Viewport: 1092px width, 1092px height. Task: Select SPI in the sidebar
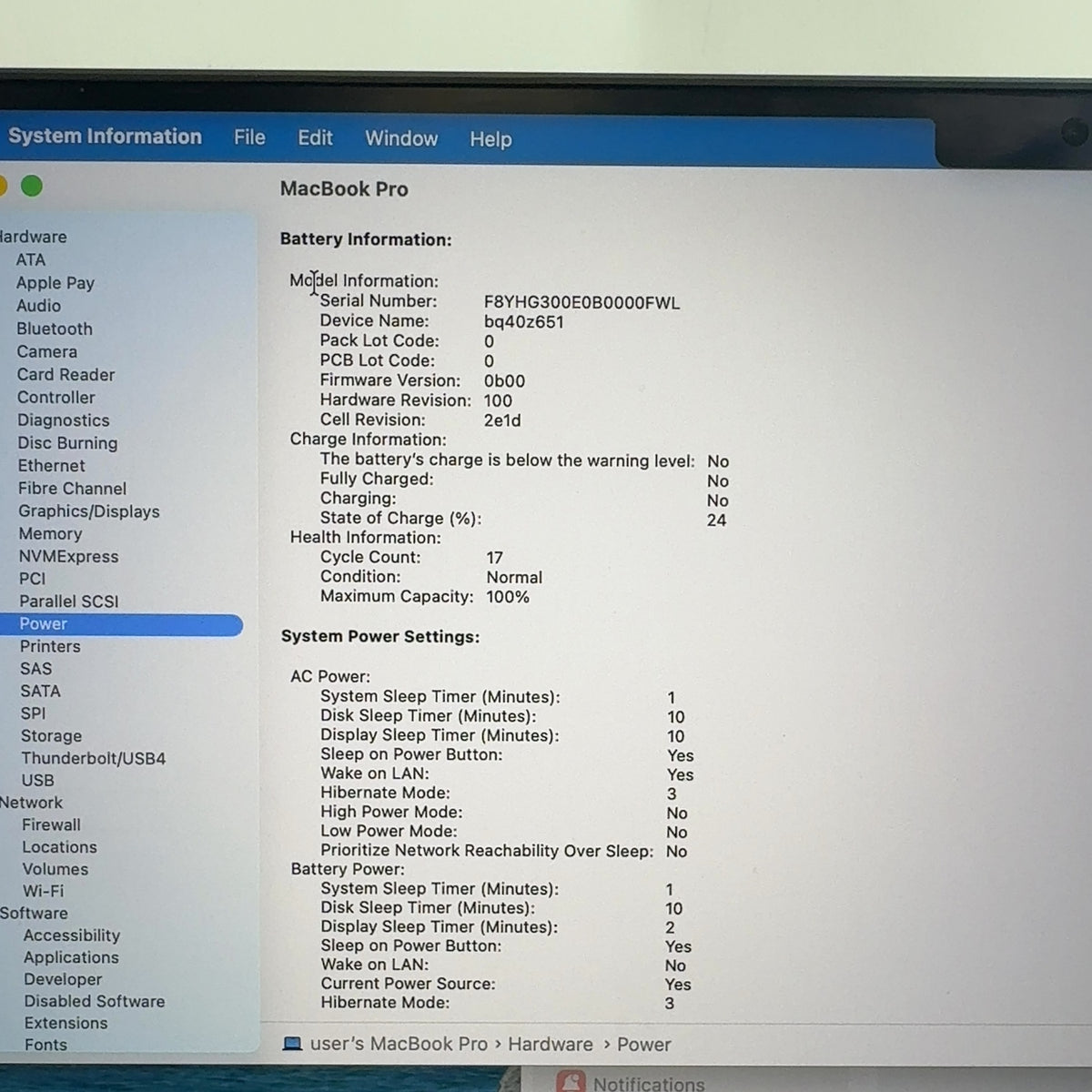click(x=33, y=713)
